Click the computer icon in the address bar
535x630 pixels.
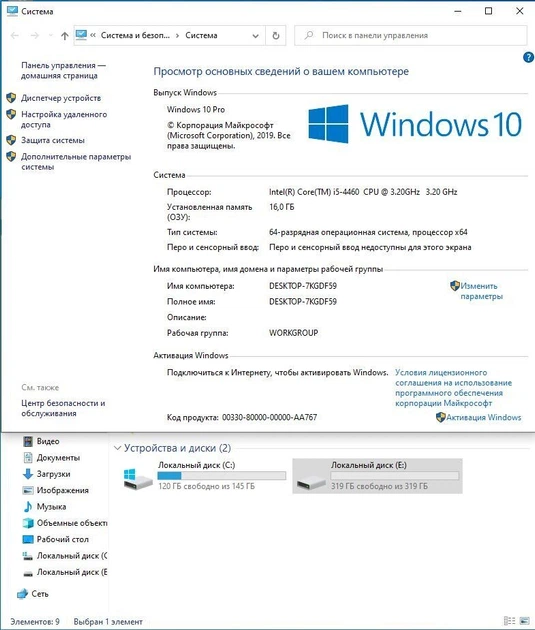point(81,35)
